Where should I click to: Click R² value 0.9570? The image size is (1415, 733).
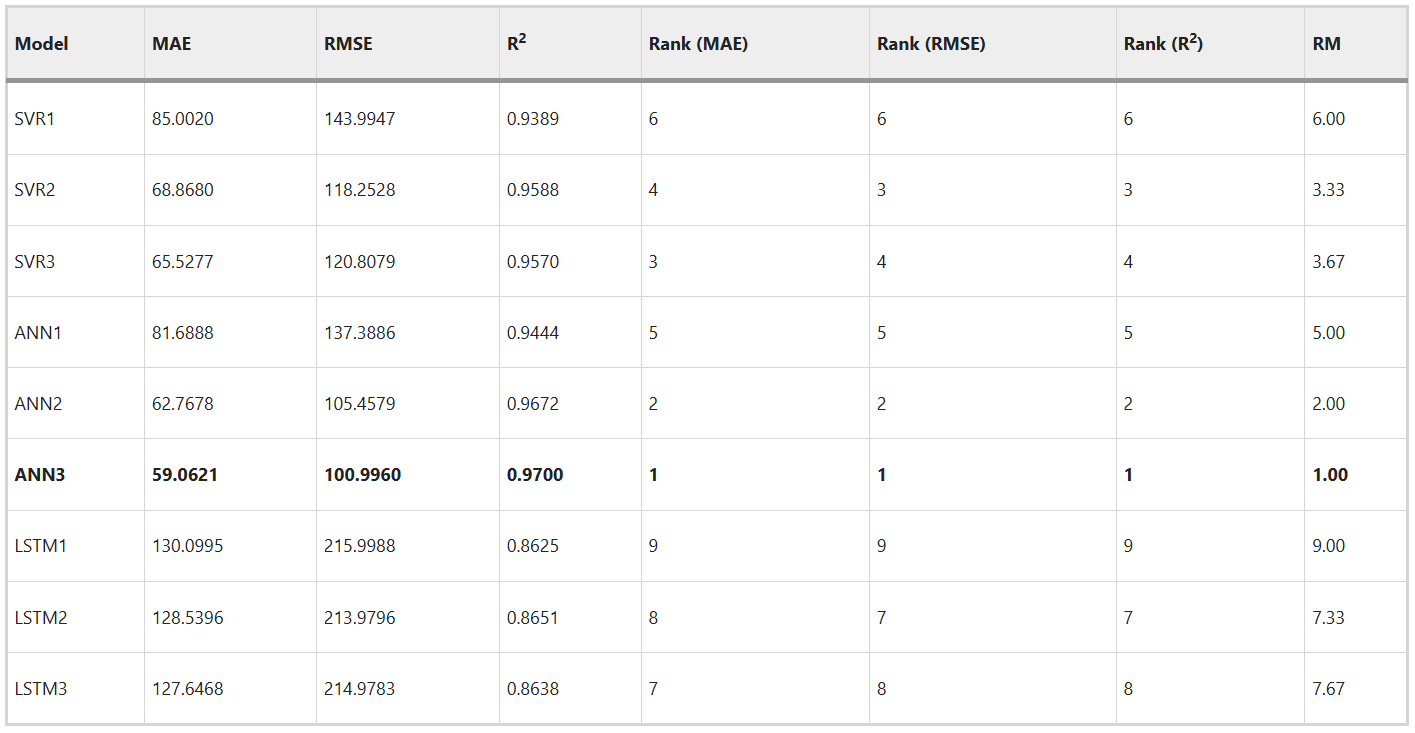tap(533, 262)
